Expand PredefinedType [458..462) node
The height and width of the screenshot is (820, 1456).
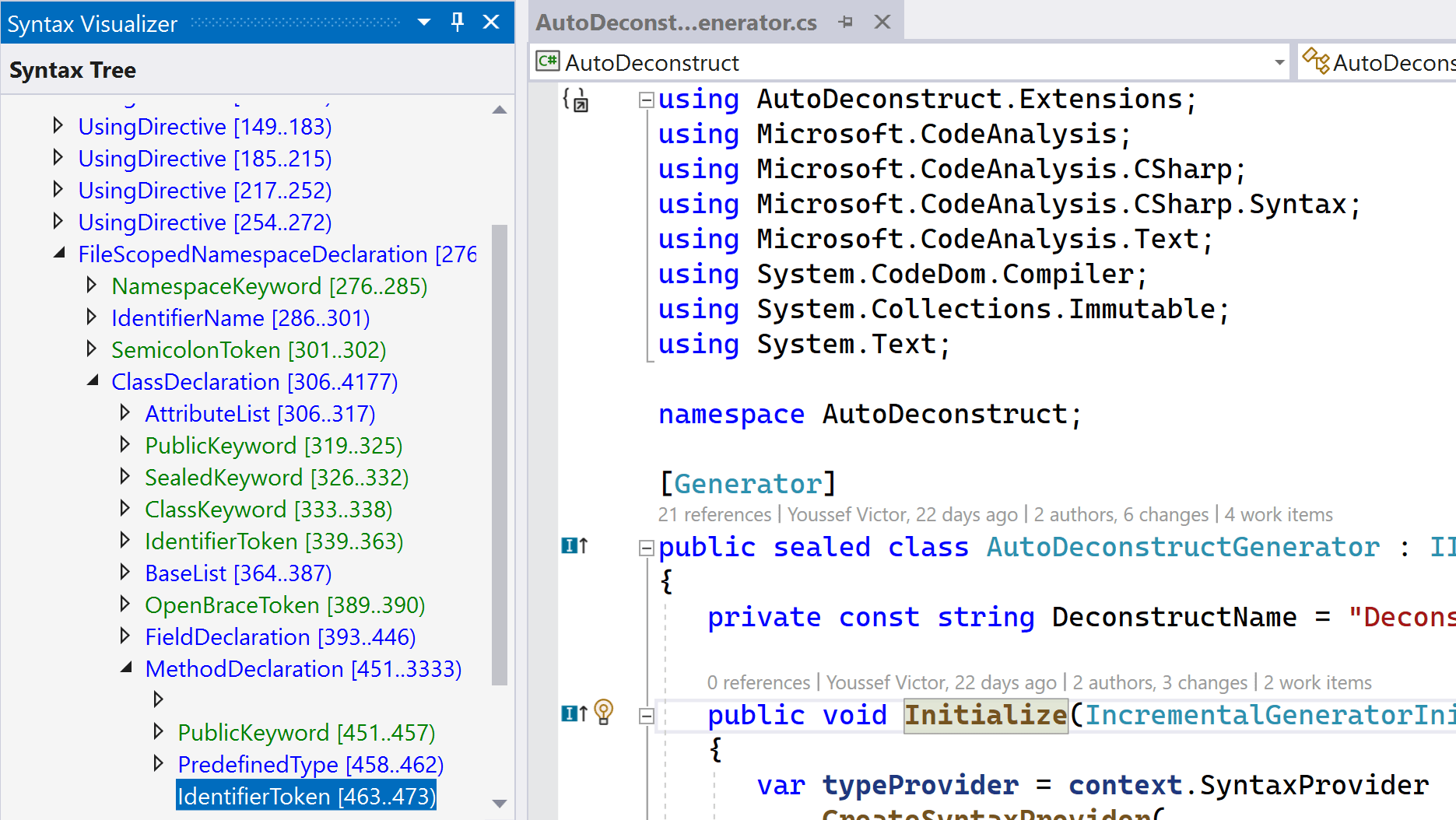click(158, 763)
